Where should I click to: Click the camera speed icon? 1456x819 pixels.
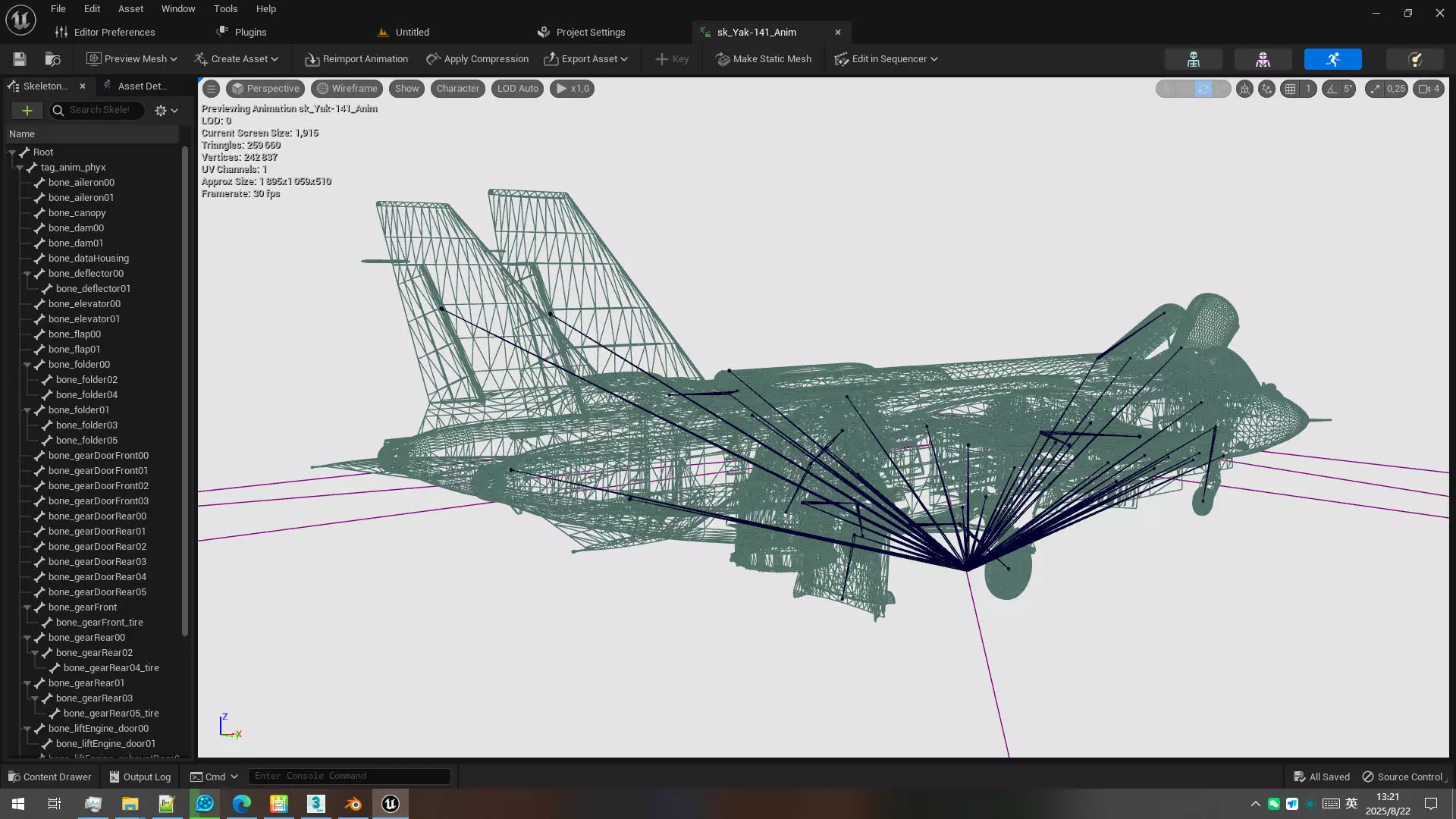click(x=1429, y=89)
